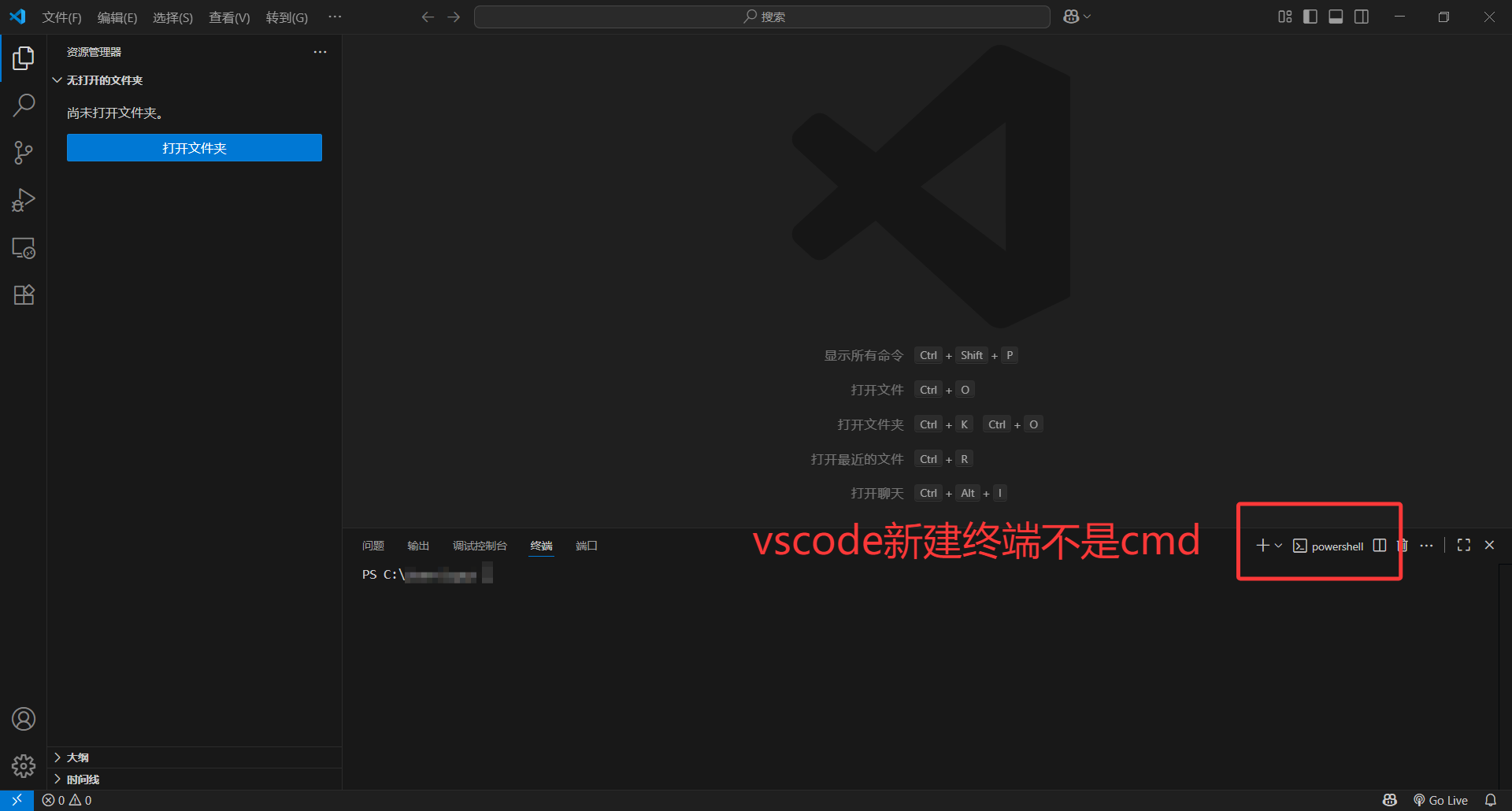Click the terminal vertical scrollbar
1512x811 pixels.
(1505, 677)
